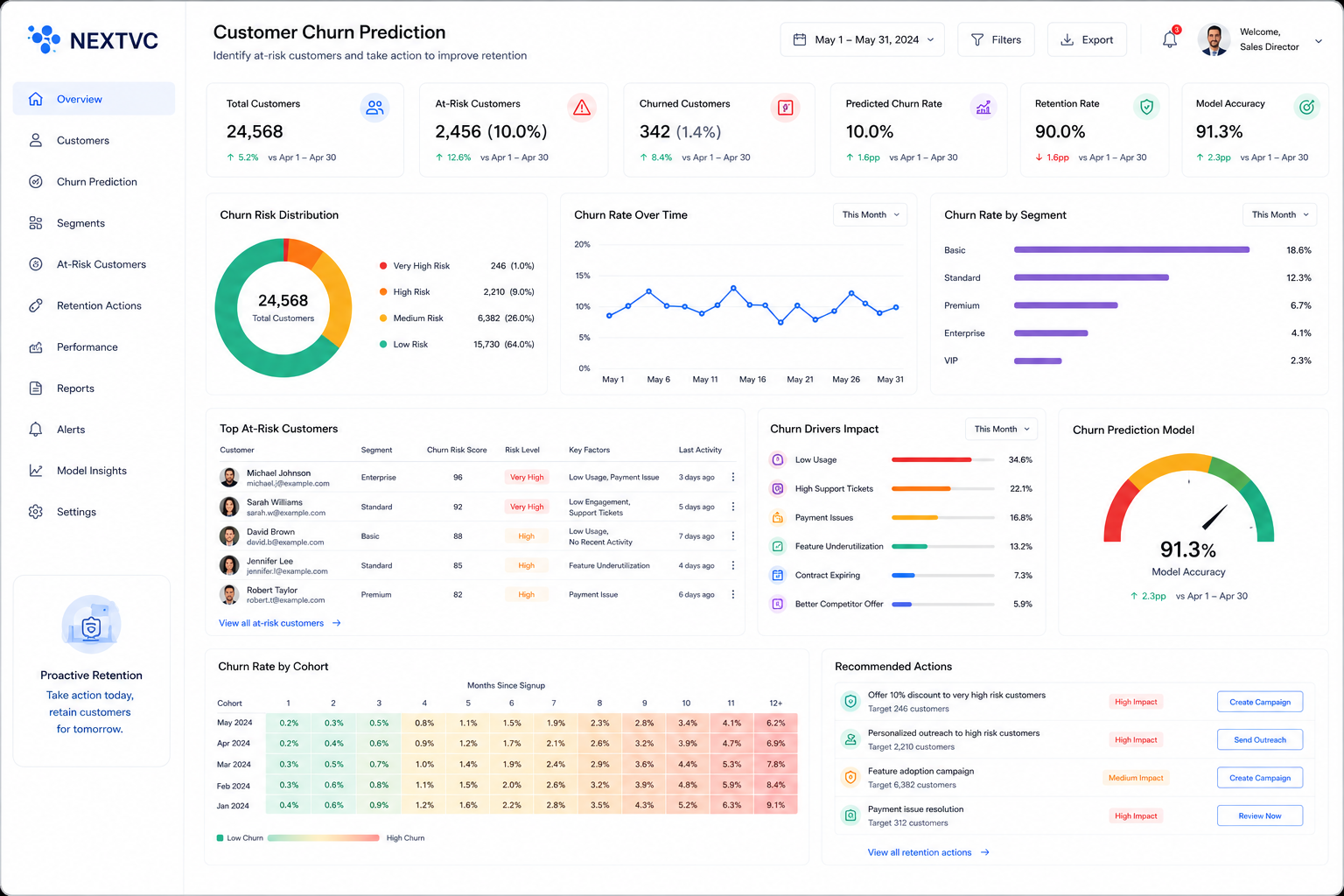Click the icon beside Payment issue resolution
This screenshot has height=896, width=1344.
[x=850, y=815]
